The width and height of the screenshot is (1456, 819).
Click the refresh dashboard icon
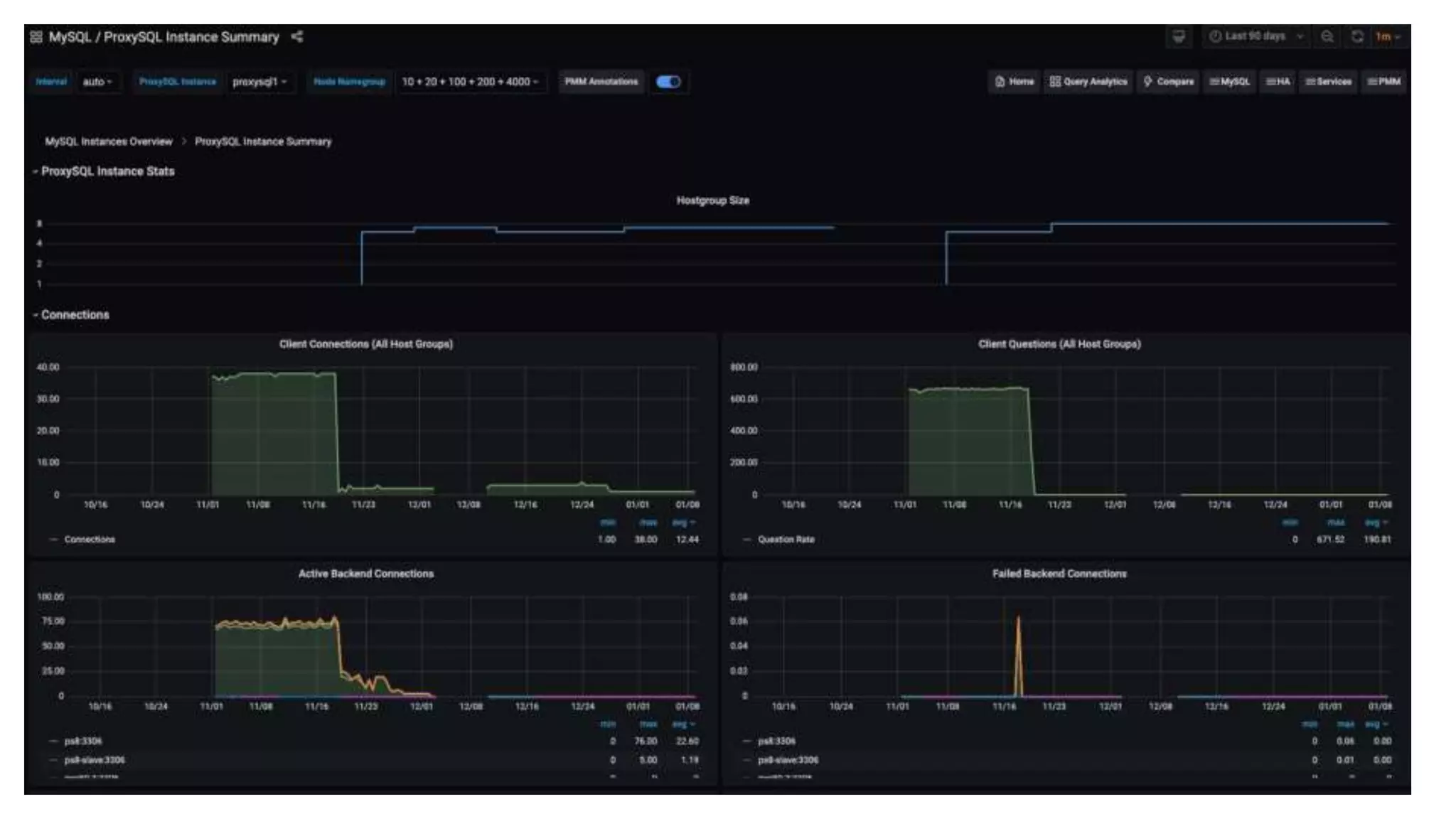click(x=1357, y=37)
